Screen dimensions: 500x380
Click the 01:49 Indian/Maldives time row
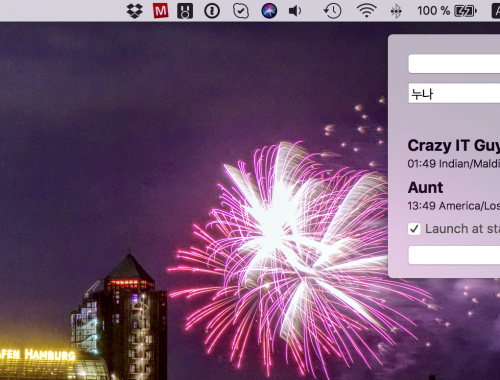(454, 164)
